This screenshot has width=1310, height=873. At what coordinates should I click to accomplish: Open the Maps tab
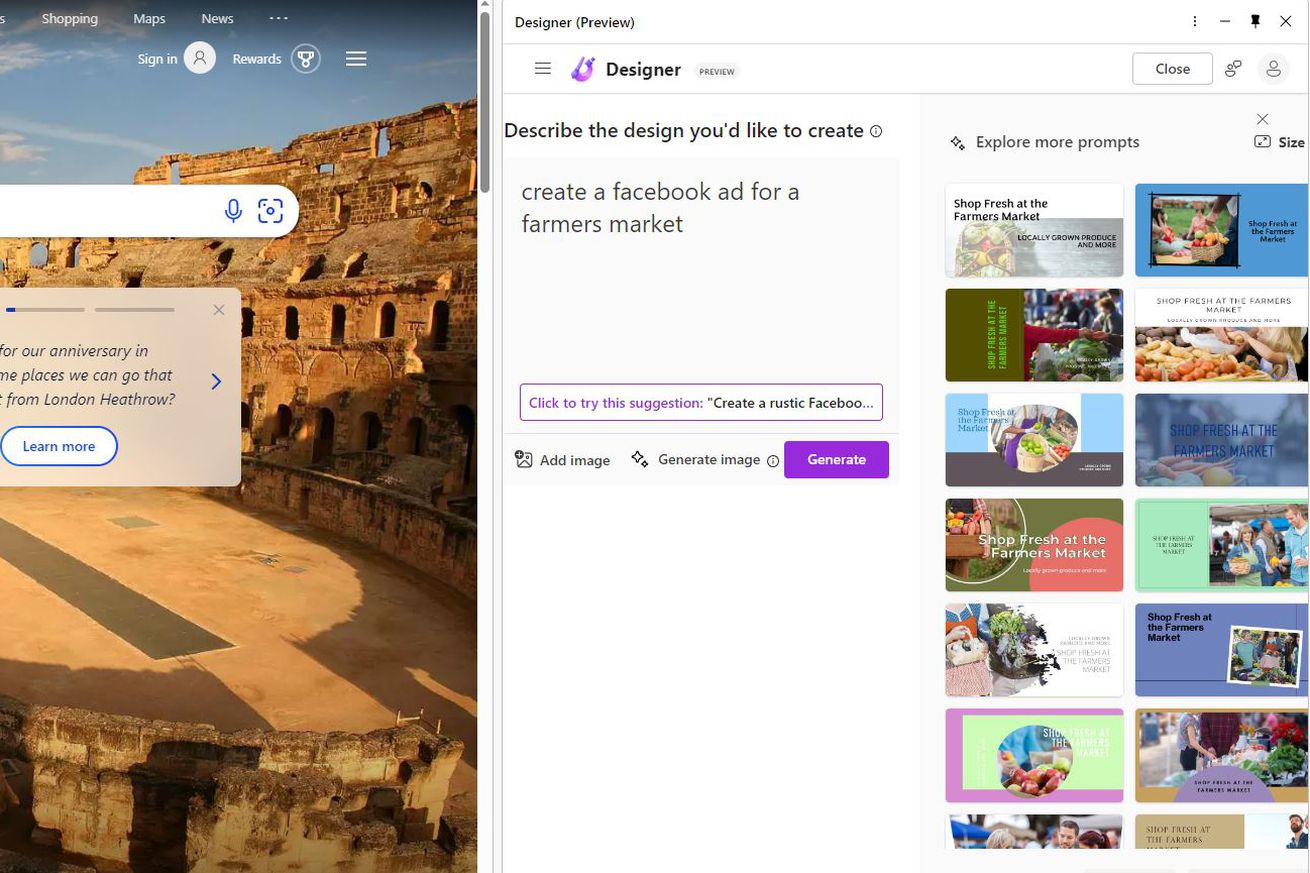point(149,18)
